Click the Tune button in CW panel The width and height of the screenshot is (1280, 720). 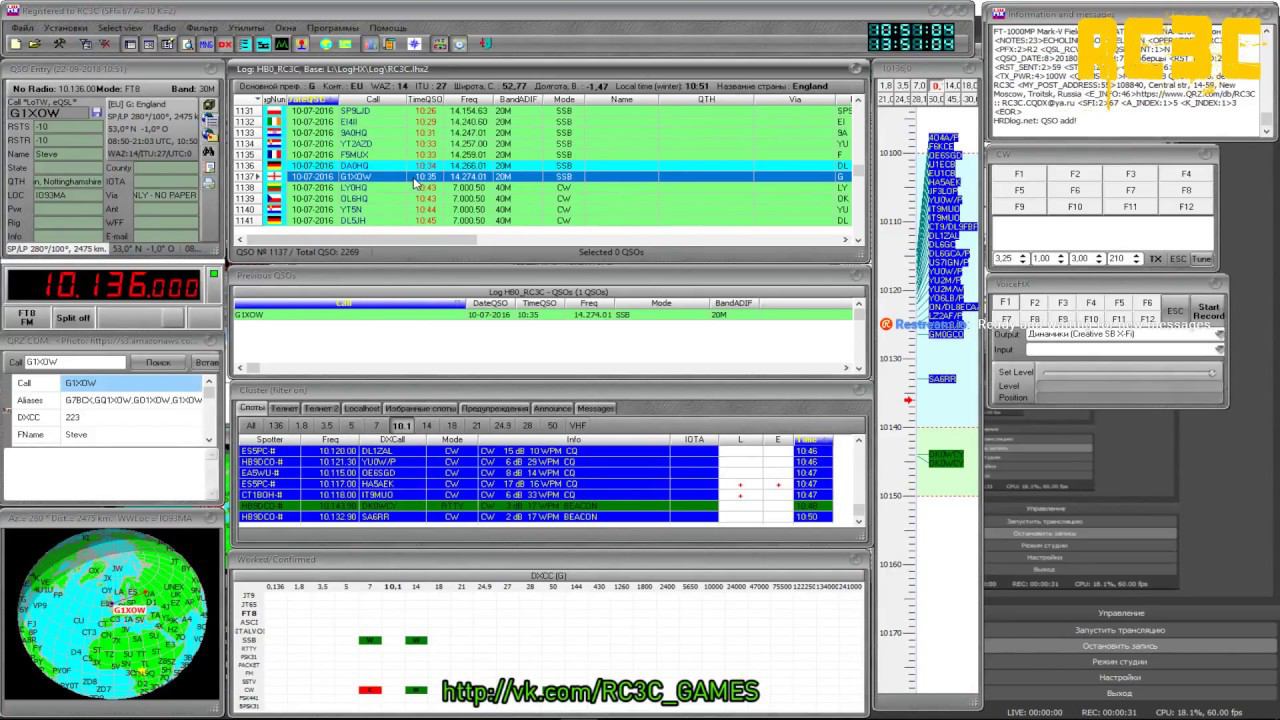coord(1202,259)
